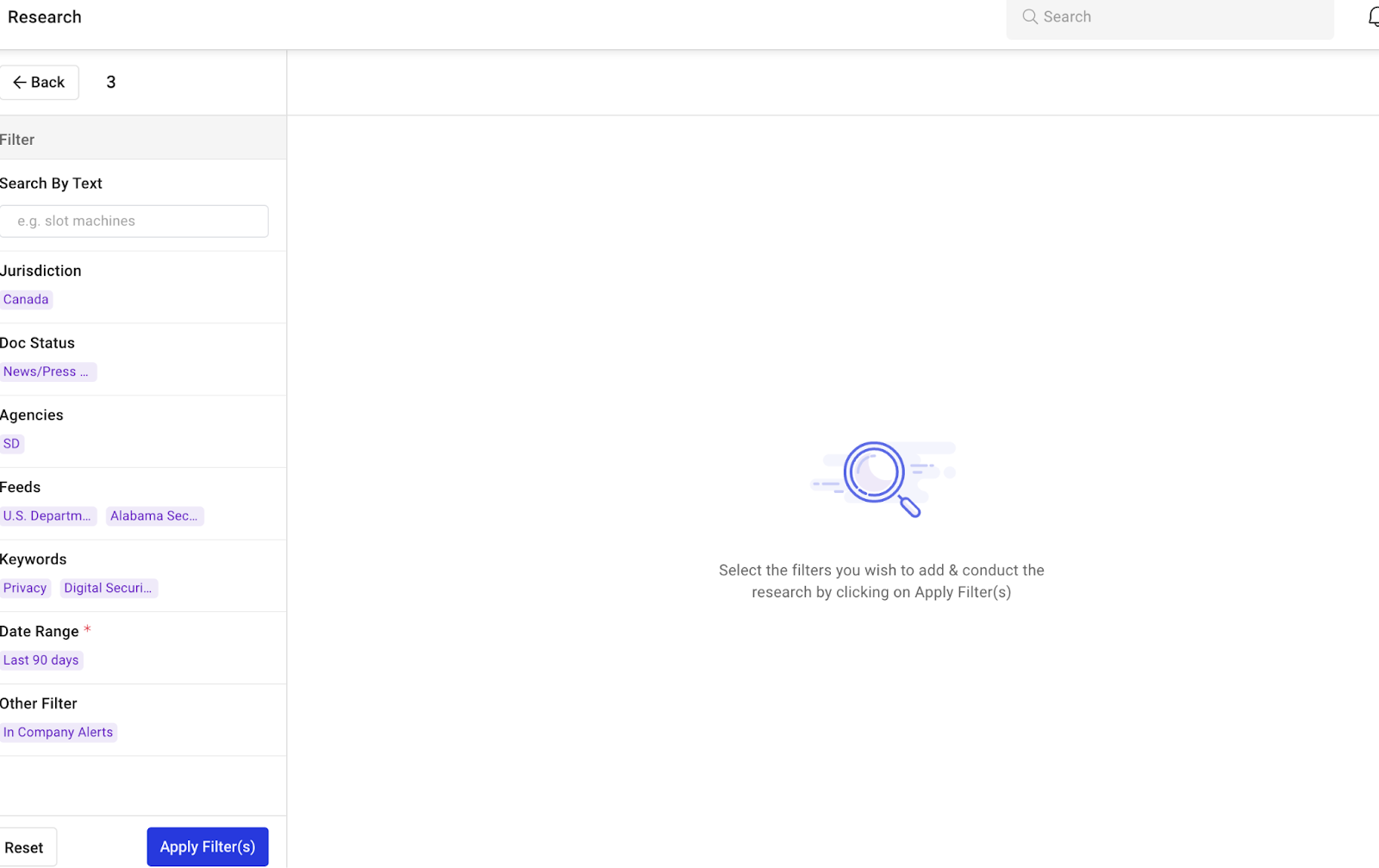Click the Filter panel header
1379x868 pixels.
point(142,139)
